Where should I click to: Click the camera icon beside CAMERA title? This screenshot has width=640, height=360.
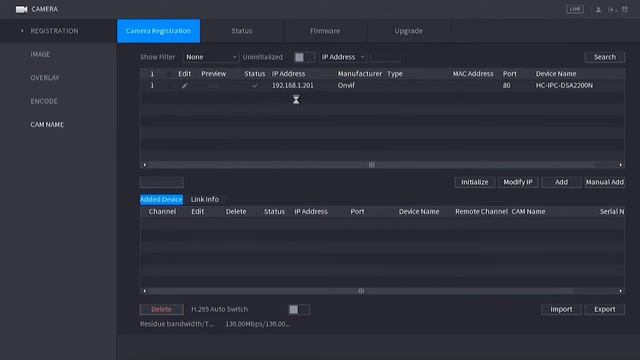point(21,9)
